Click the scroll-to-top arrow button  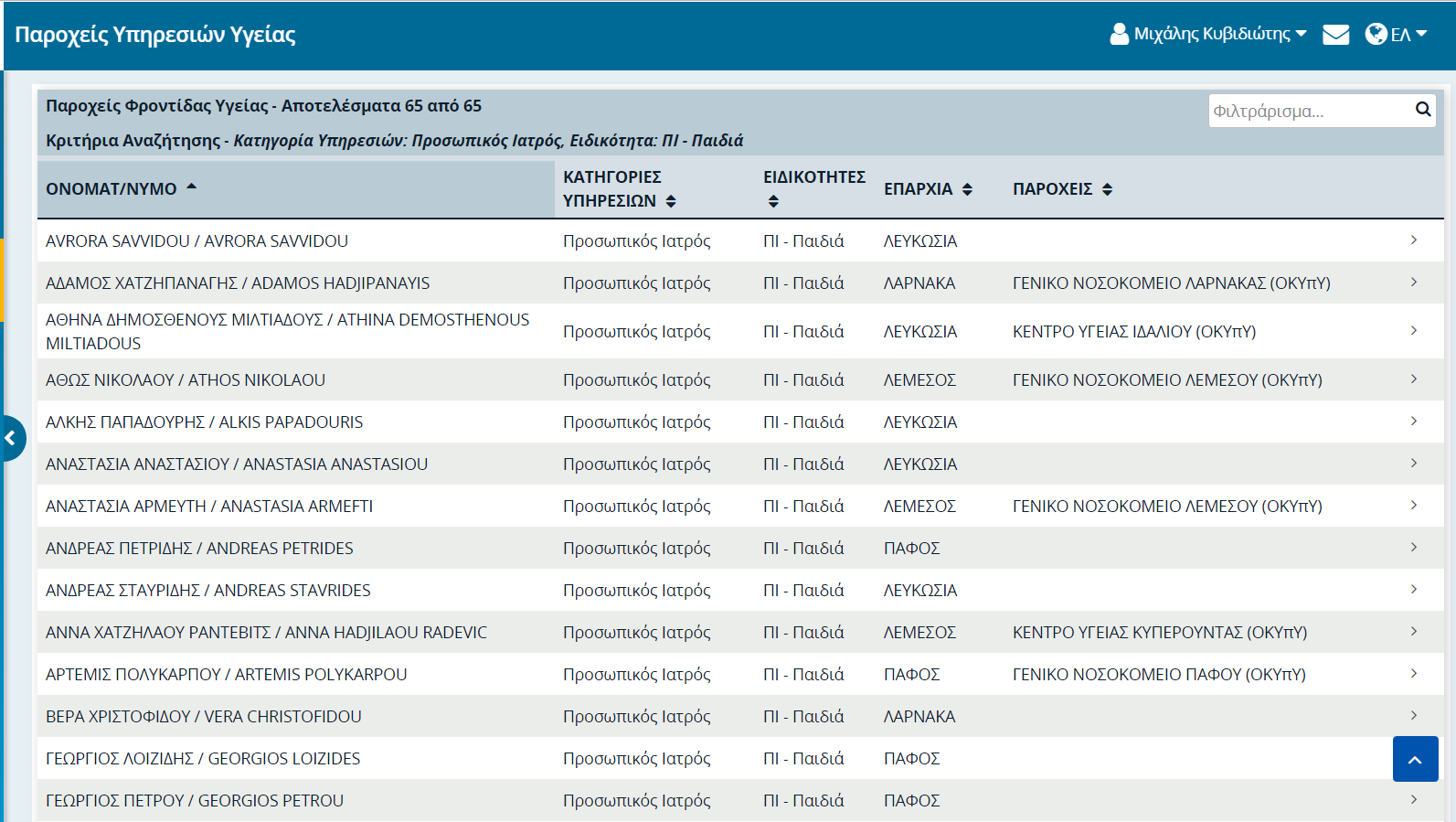(1415, 759)
